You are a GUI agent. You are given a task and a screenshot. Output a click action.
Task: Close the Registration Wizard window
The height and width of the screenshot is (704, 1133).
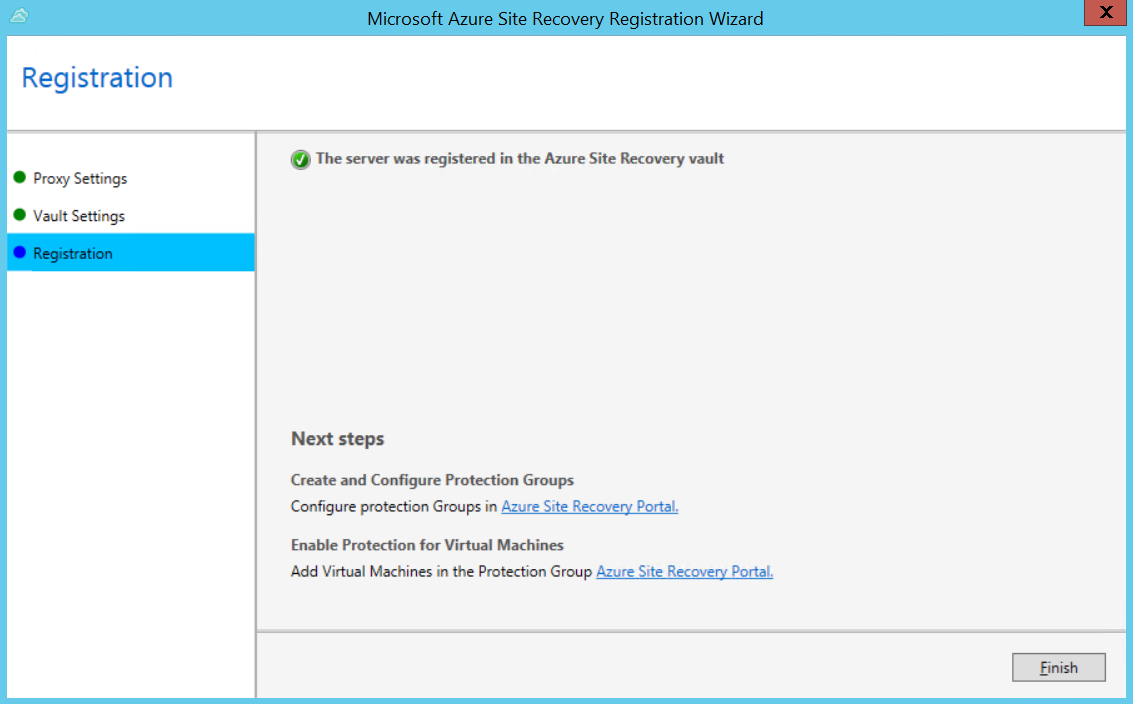(x=1105, y=14)
